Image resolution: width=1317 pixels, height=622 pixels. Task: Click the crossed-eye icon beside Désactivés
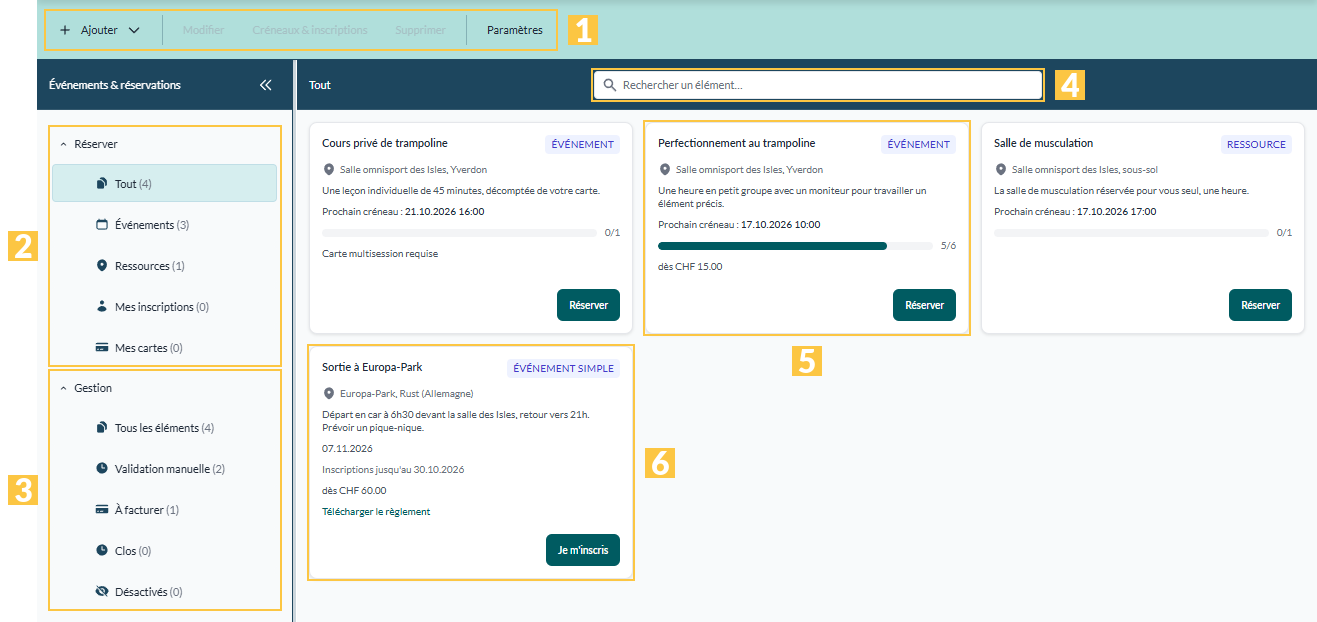coord(101,592)
